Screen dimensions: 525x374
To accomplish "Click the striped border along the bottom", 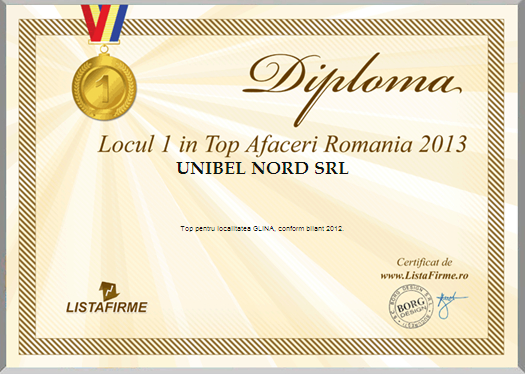I will pos(261,346).
